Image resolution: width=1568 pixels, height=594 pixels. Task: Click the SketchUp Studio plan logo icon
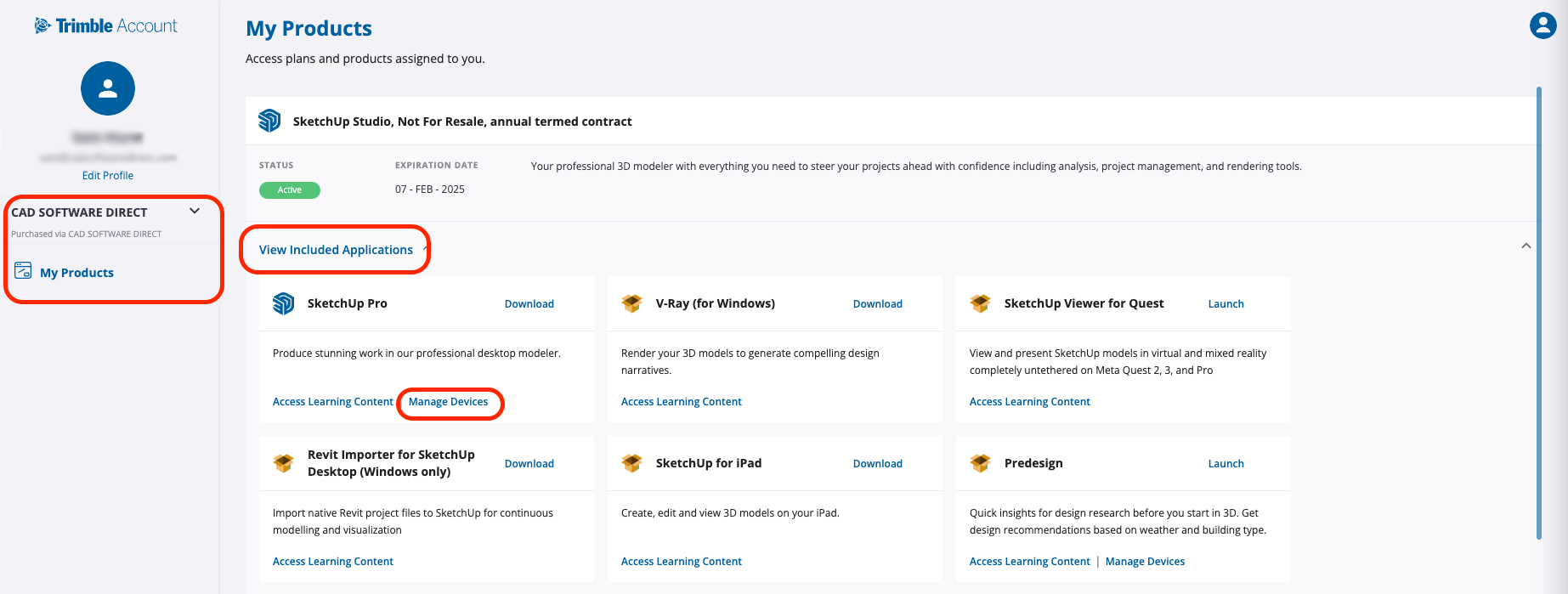tap(269, 122)
